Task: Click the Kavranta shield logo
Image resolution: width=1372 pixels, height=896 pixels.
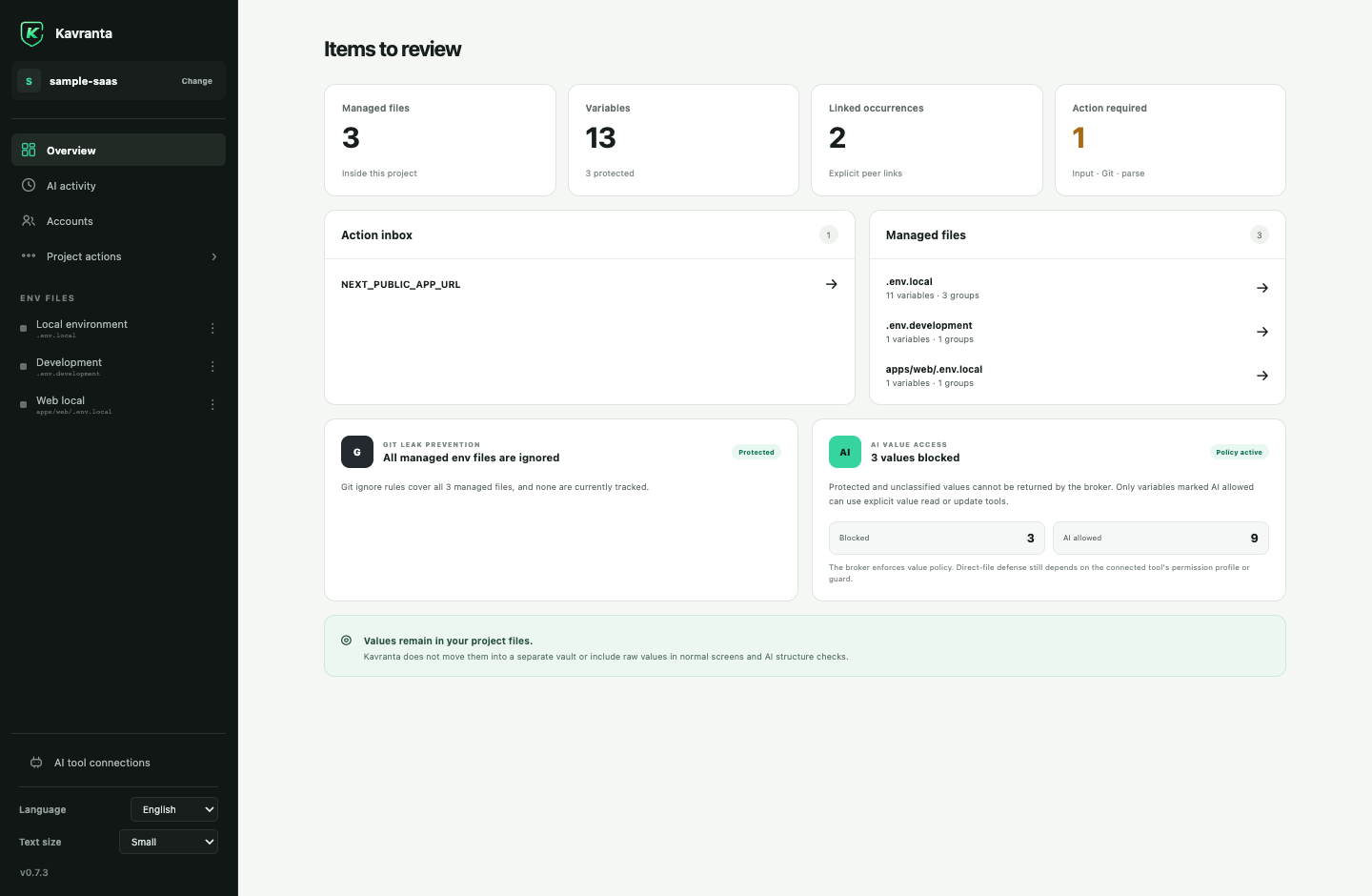Action: [31, 33]
